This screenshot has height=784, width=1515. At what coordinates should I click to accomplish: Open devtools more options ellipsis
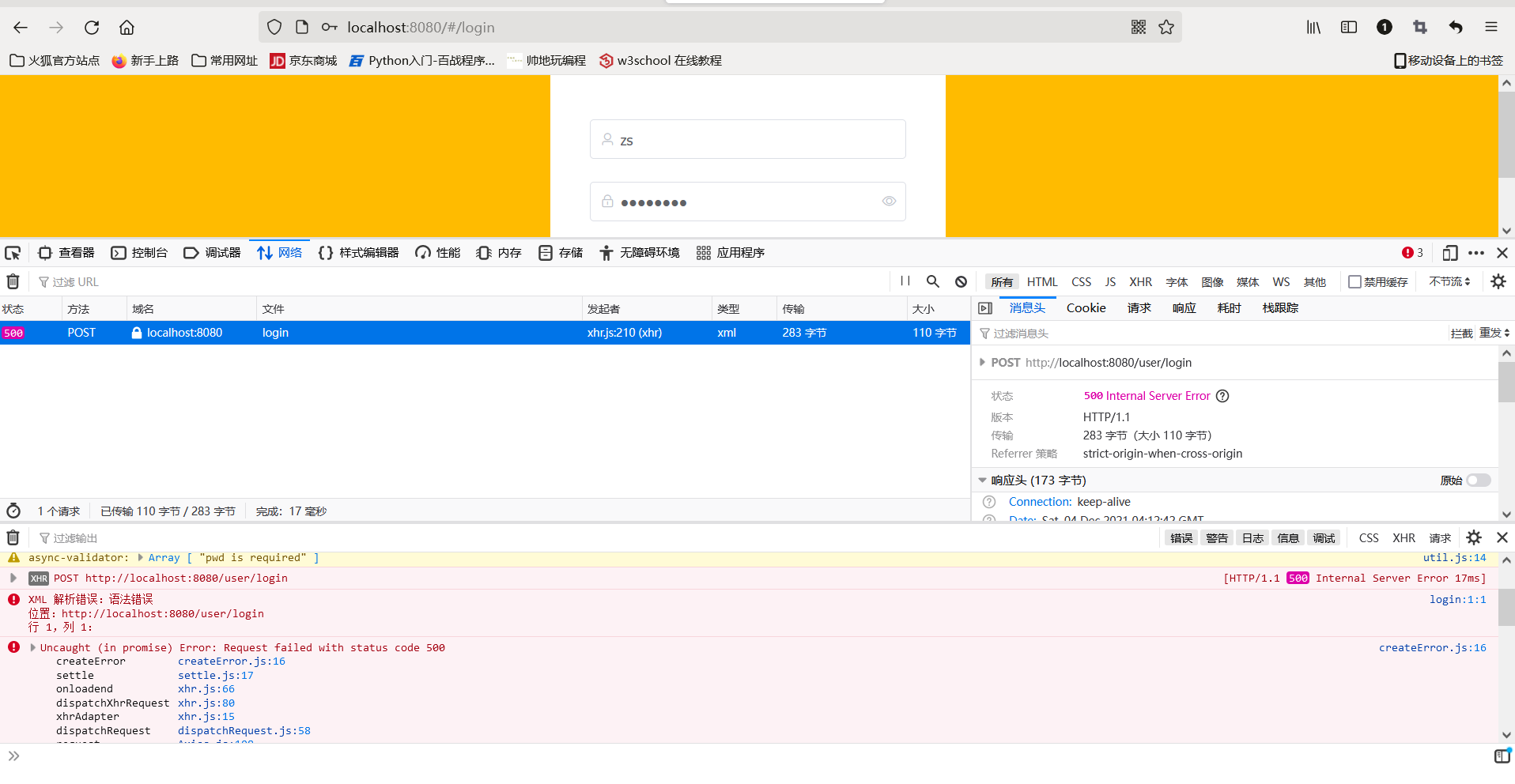1476,253
